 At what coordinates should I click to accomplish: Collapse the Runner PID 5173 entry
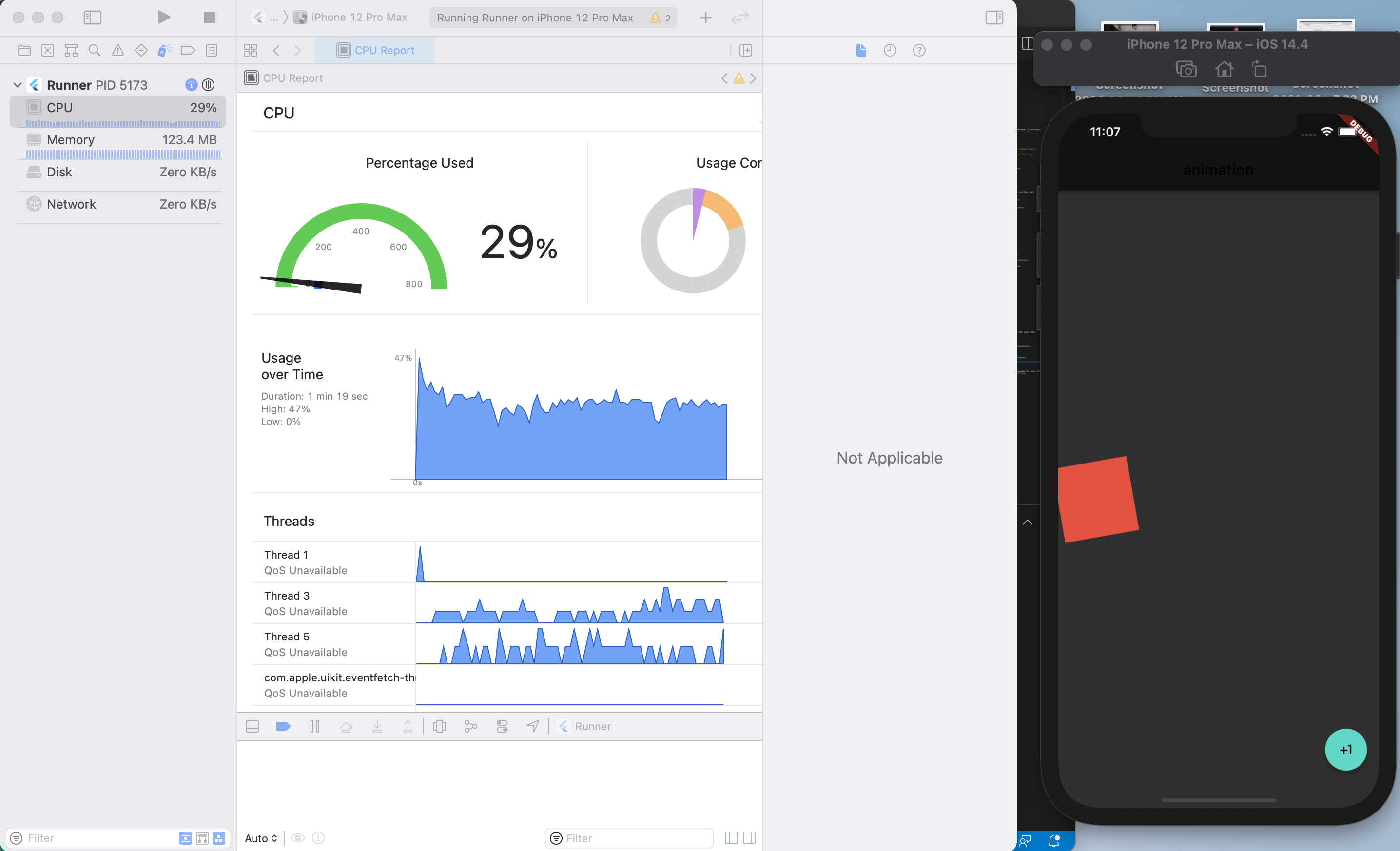pos(17,84)
